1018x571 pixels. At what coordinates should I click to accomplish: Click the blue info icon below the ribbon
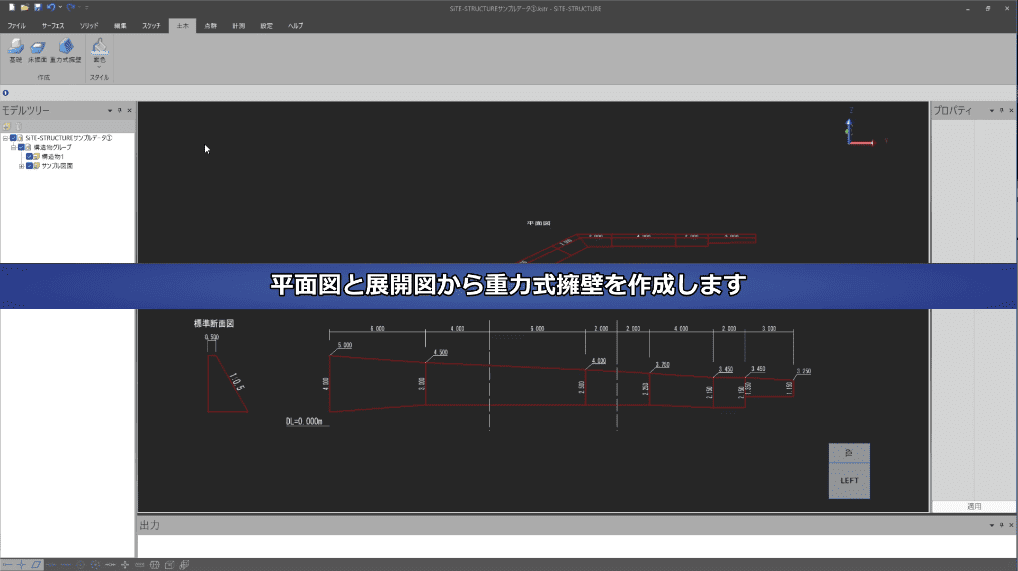5,93
